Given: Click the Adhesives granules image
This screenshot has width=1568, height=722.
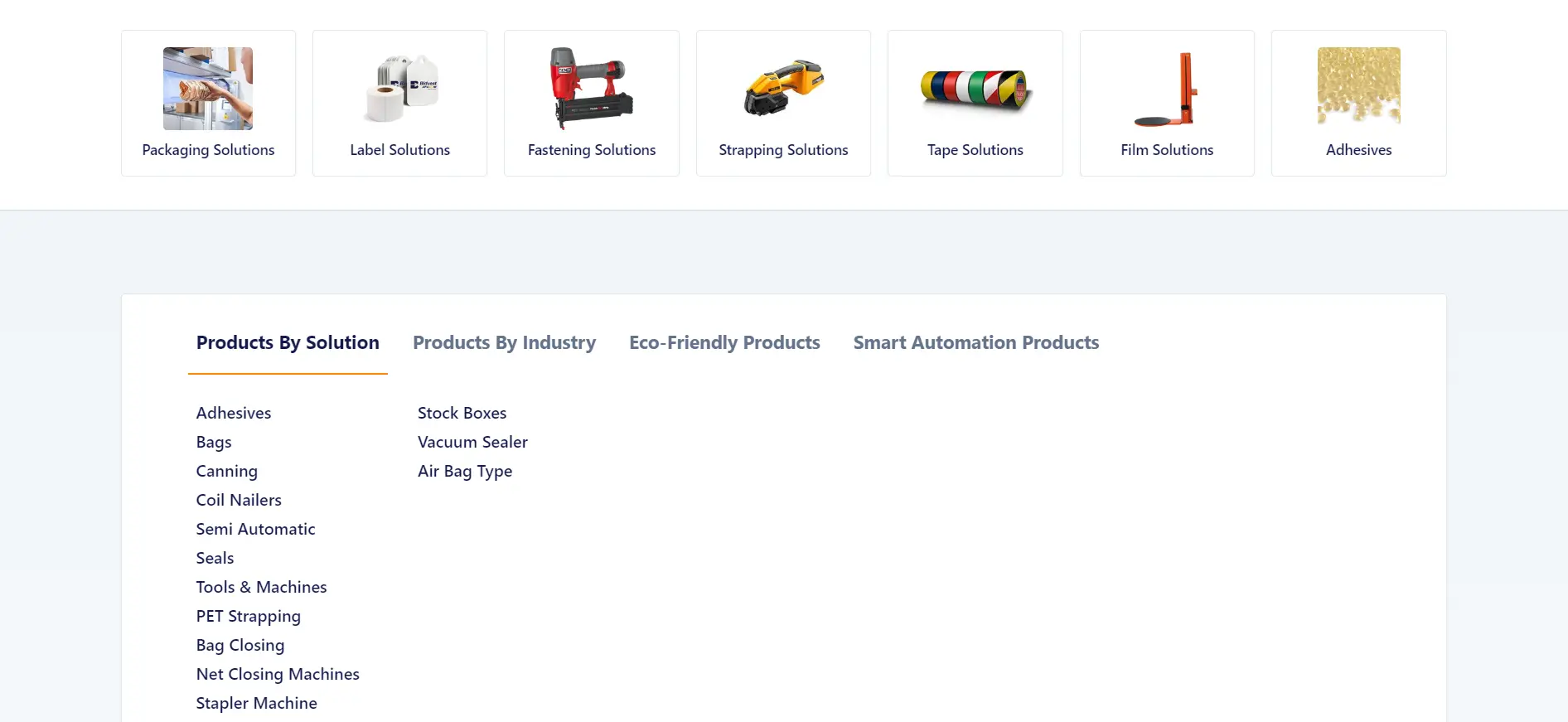Looking at the screenshot, I should 1358,87.
